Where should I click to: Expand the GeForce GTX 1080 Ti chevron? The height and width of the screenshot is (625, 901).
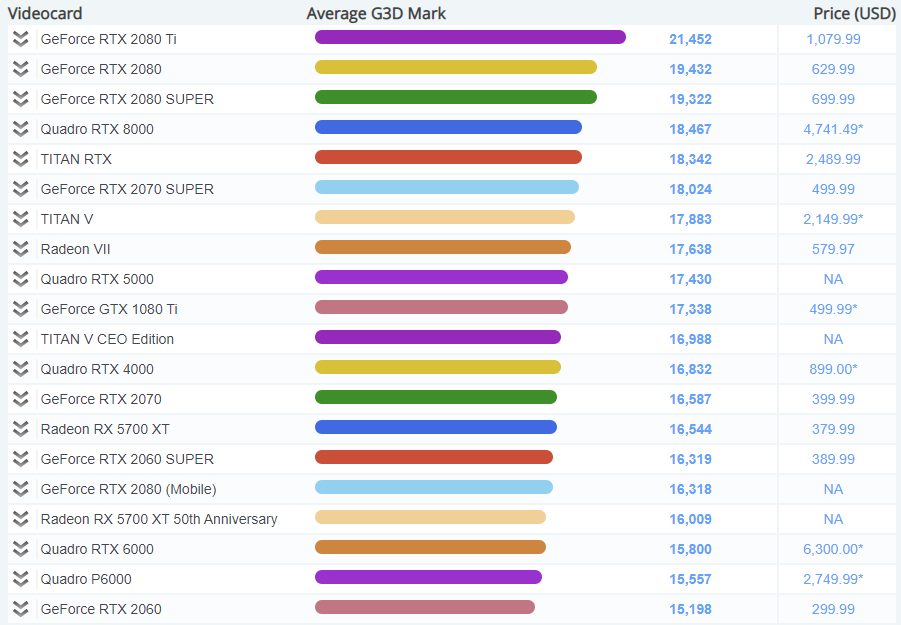point(21,309)
